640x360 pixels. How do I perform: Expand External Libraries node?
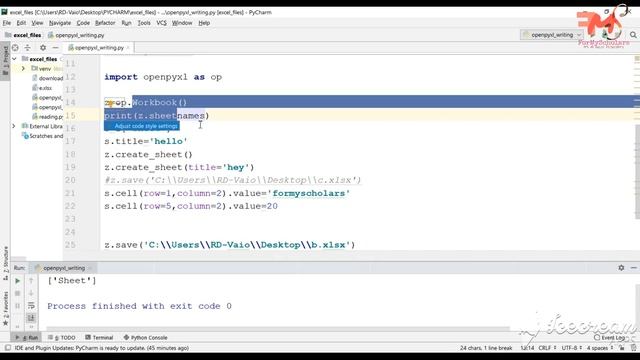click(x=14, y=127)
